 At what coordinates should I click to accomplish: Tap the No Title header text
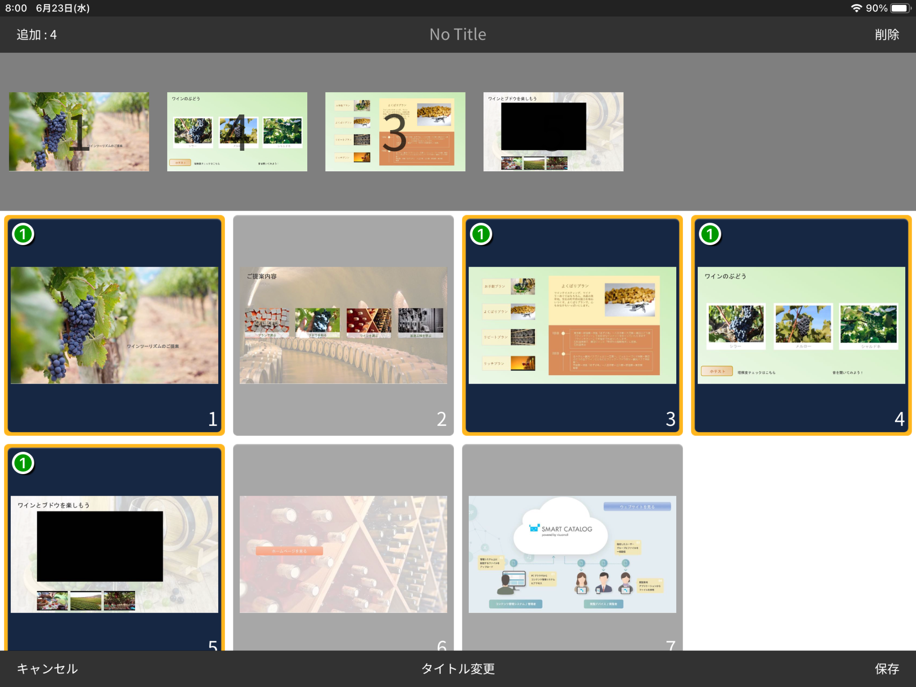click(457, 34)
